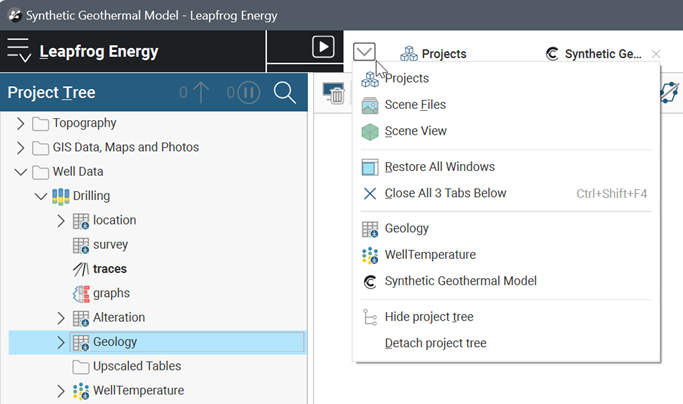Click the pause processing queue icon
Image resolution: width=683 pixels, height=404 pixels.
[x=248, y=93]
